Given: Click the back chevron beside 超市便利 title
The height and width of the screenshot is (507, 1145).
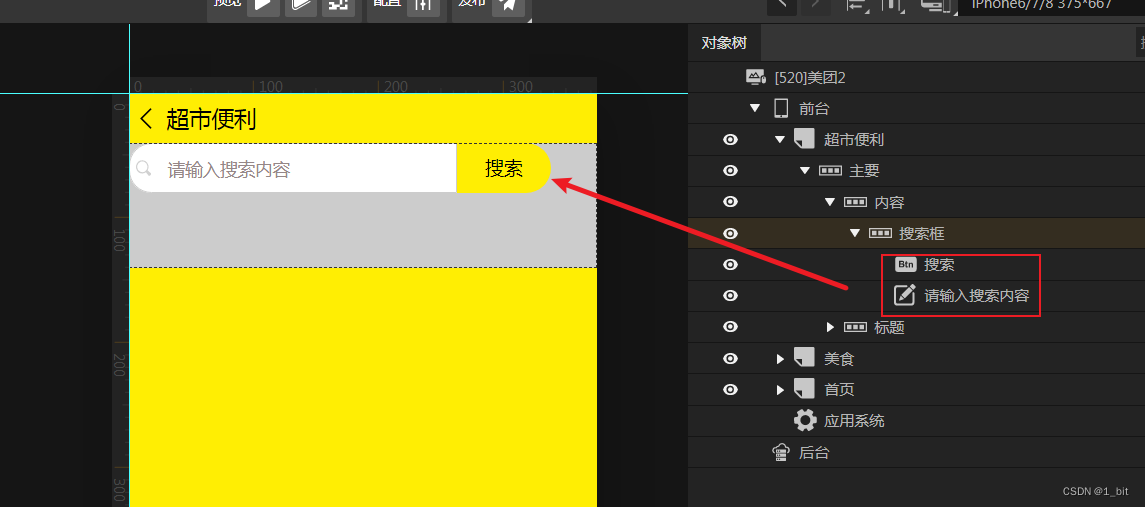Looking at the screenshot, I should click(146, 119).
